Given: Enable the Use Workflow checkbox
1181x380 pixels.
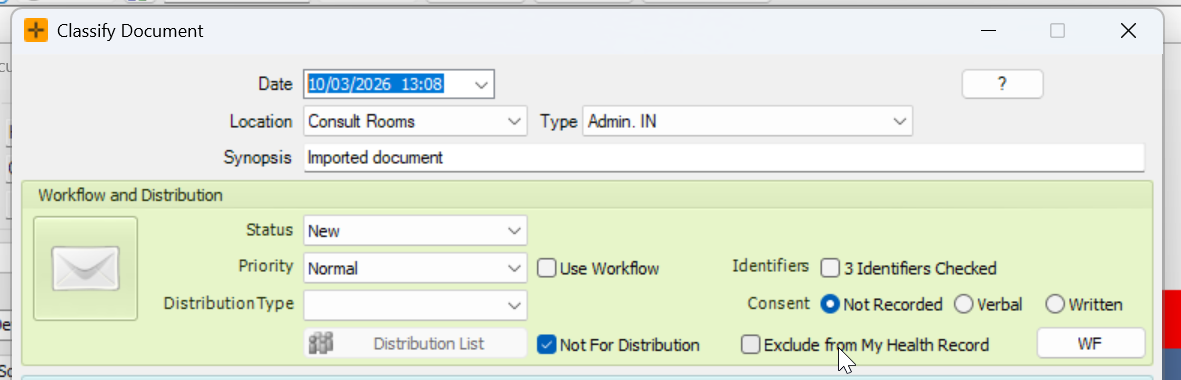Looking at the screenshot, I should pos(547,268).
